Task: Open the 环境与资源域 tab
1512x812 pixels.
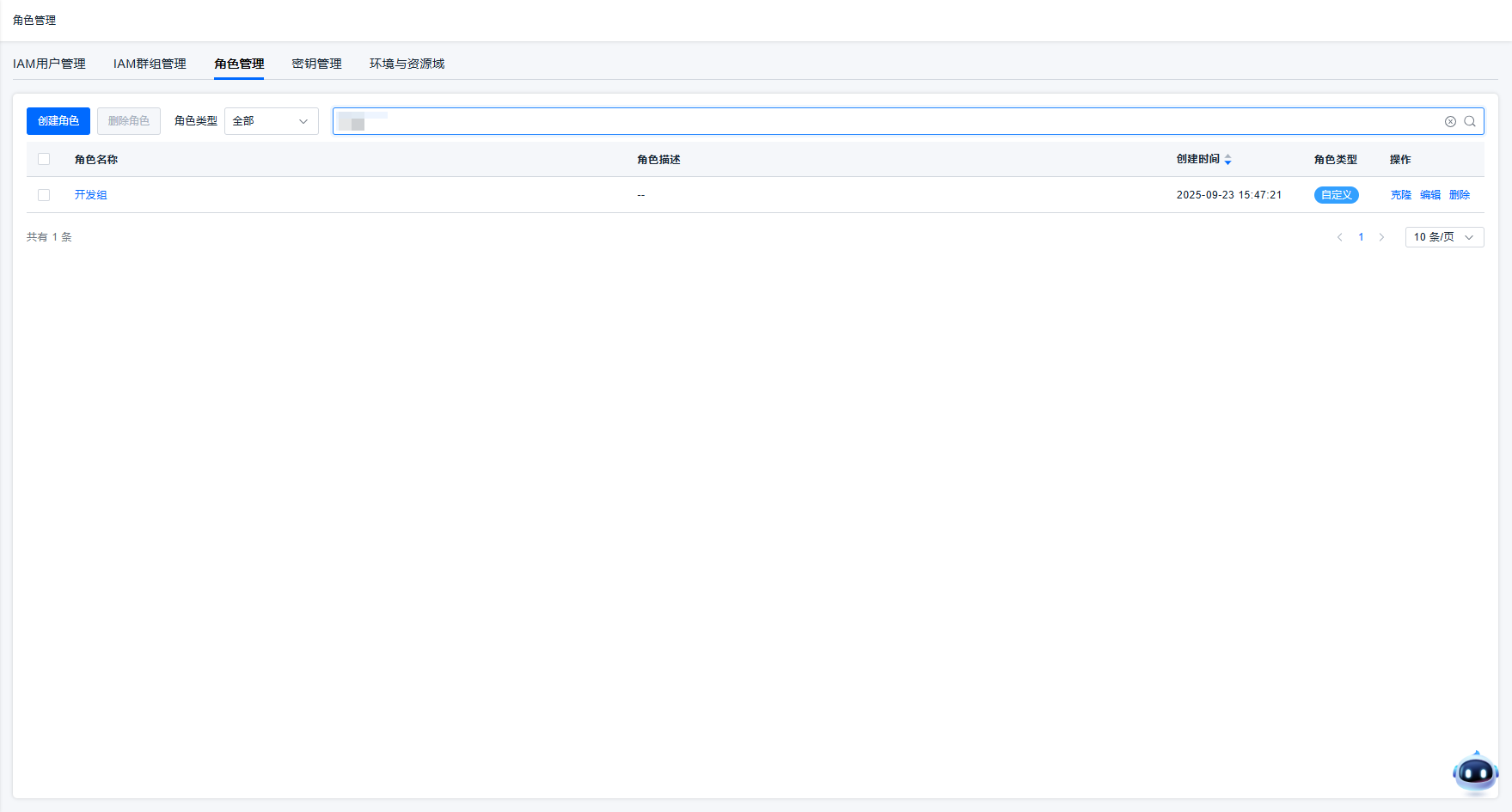Action: 407,64
